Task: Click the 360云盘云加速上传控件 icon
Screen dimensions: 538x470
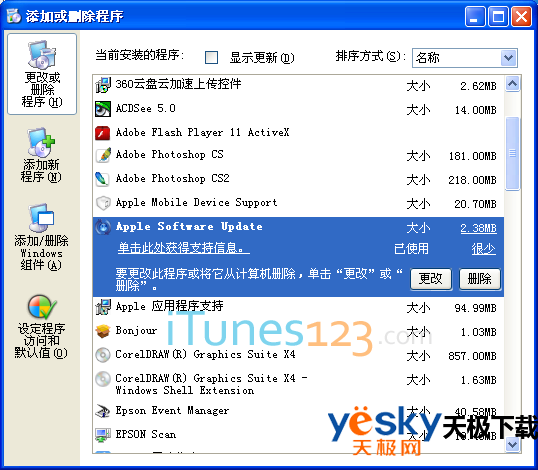Action: (x=103, y=85)
